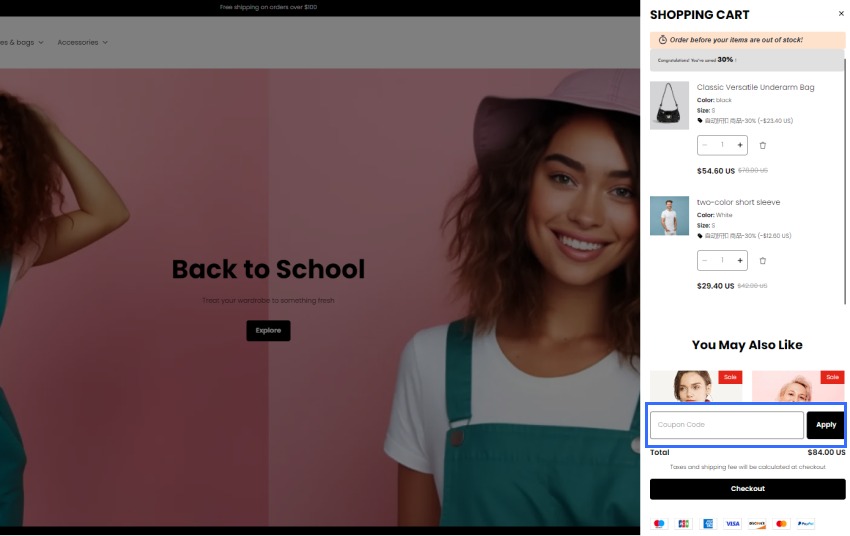This screenshot has width=850, height=536.
Task: Click the $84.00 US total amount
Action: coord(826,452)
